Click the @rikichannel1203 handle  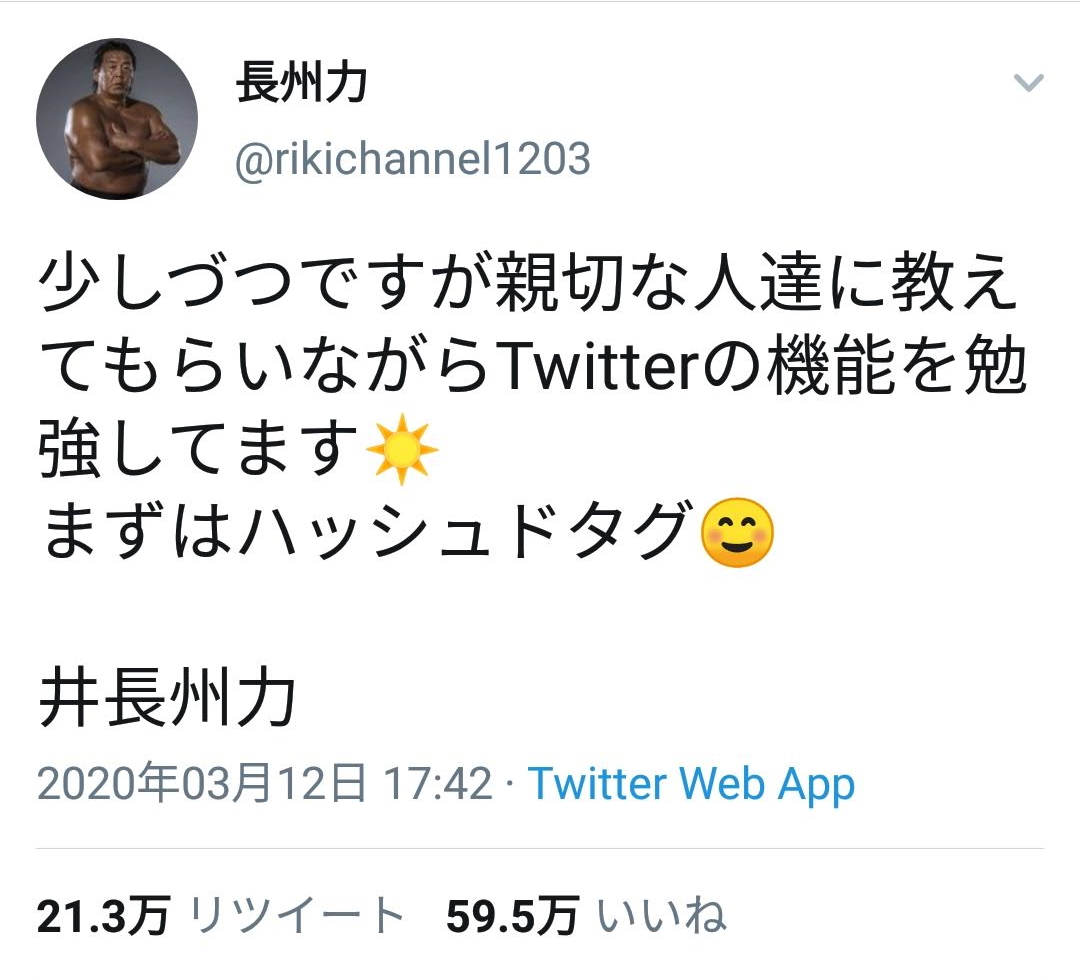pos(412,159)
